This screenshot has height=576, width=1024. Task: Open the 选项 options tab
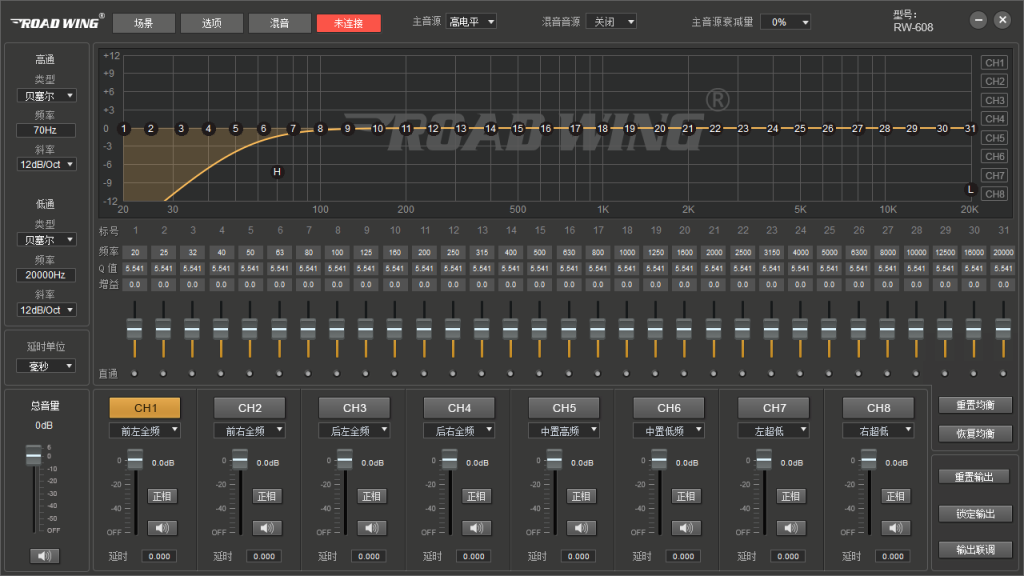pos(212,23)
